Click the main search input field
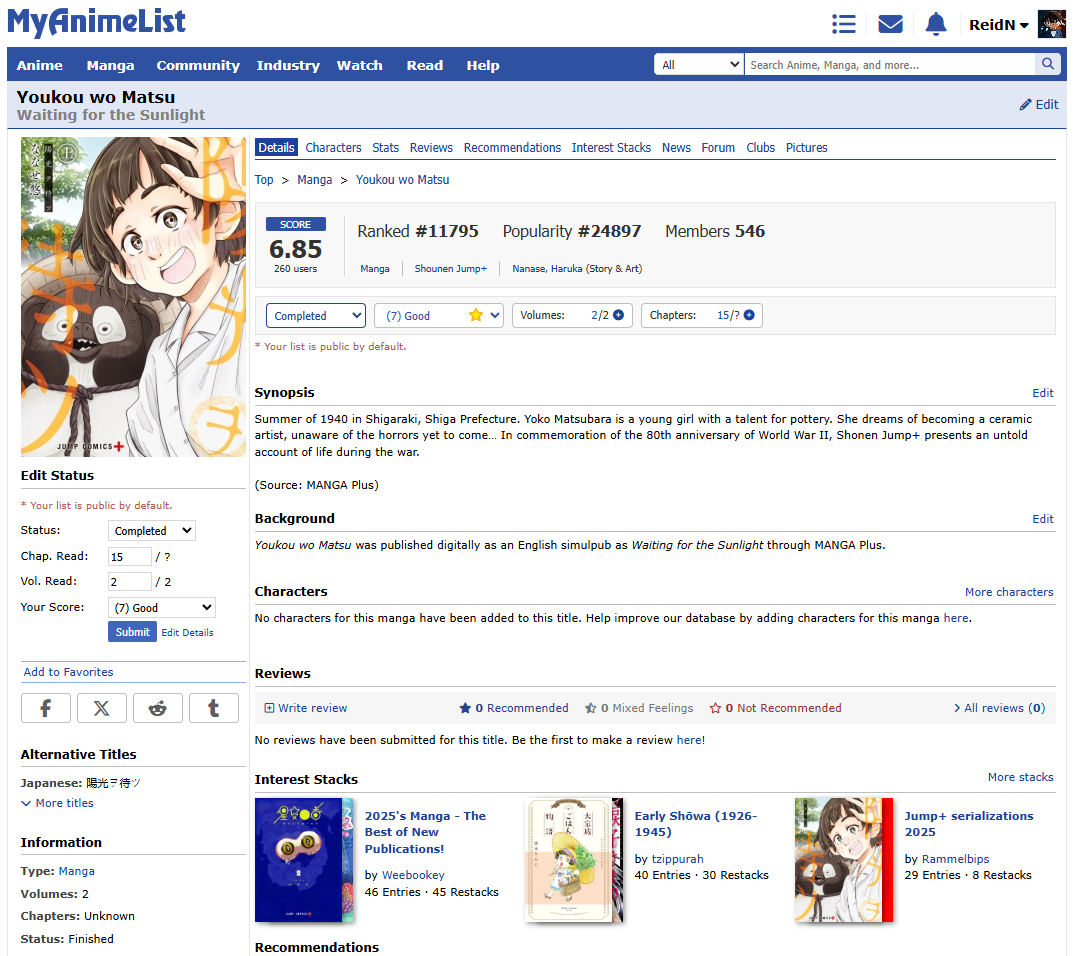 point(890,65)
